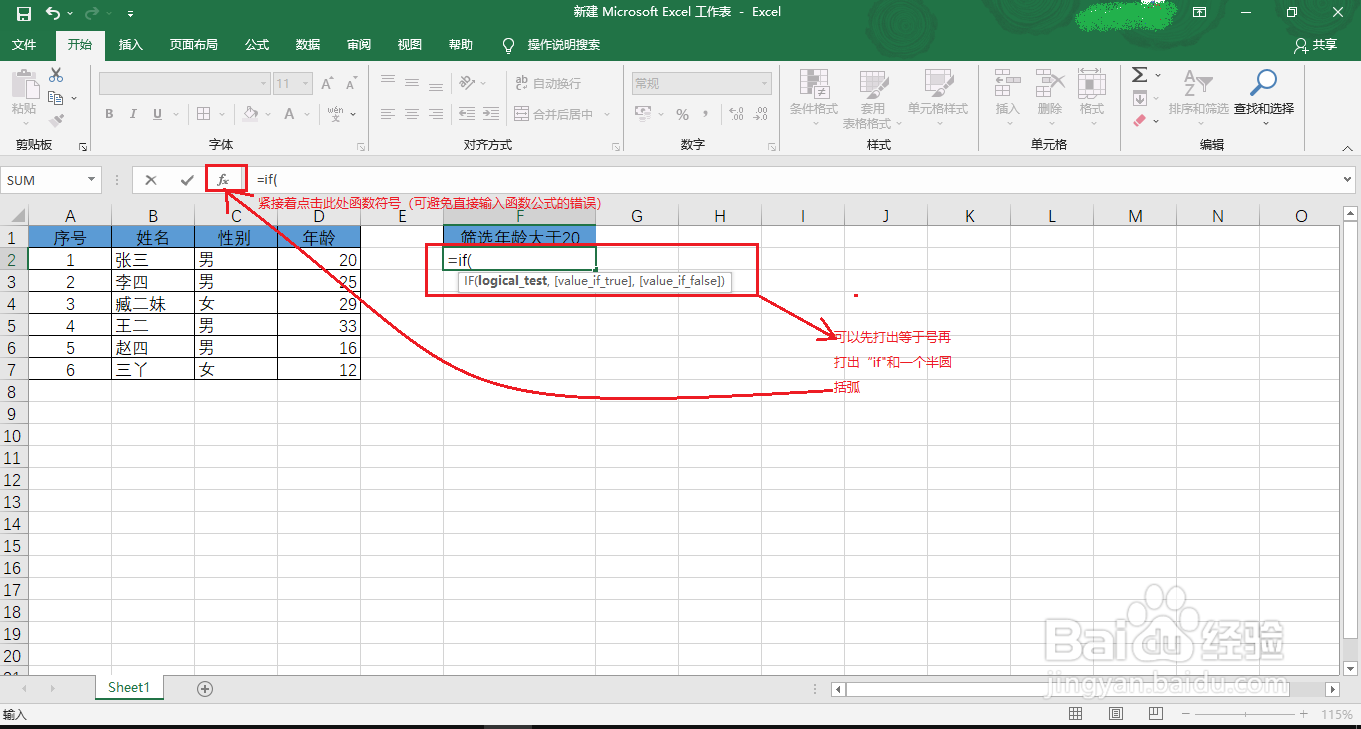
Task: Click the fx insert function button
Action: click(x=224, y=180)
